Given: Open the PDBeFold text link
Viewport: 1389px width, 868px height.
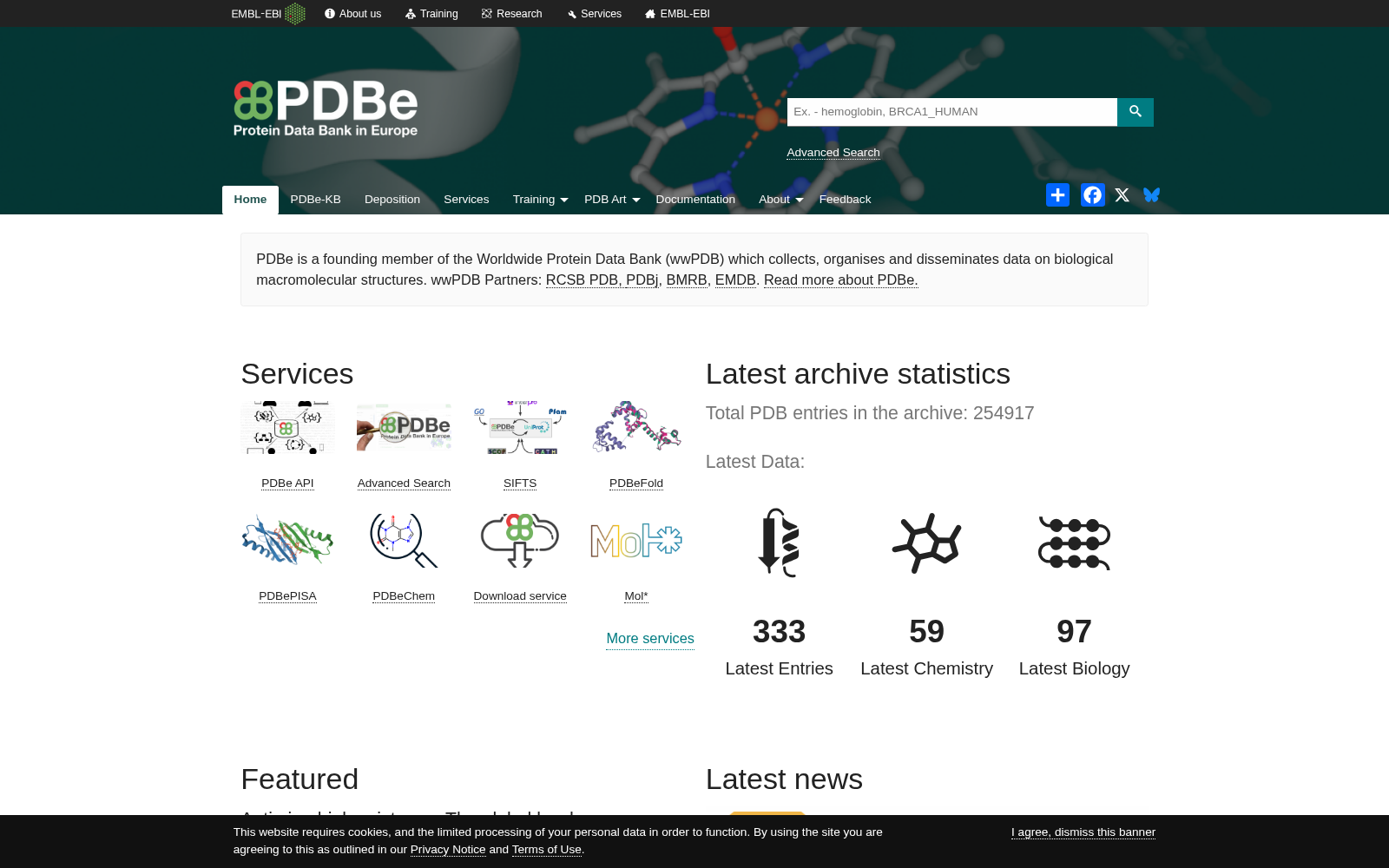Looking at the screenshot, I should click(x=636, y=483).
